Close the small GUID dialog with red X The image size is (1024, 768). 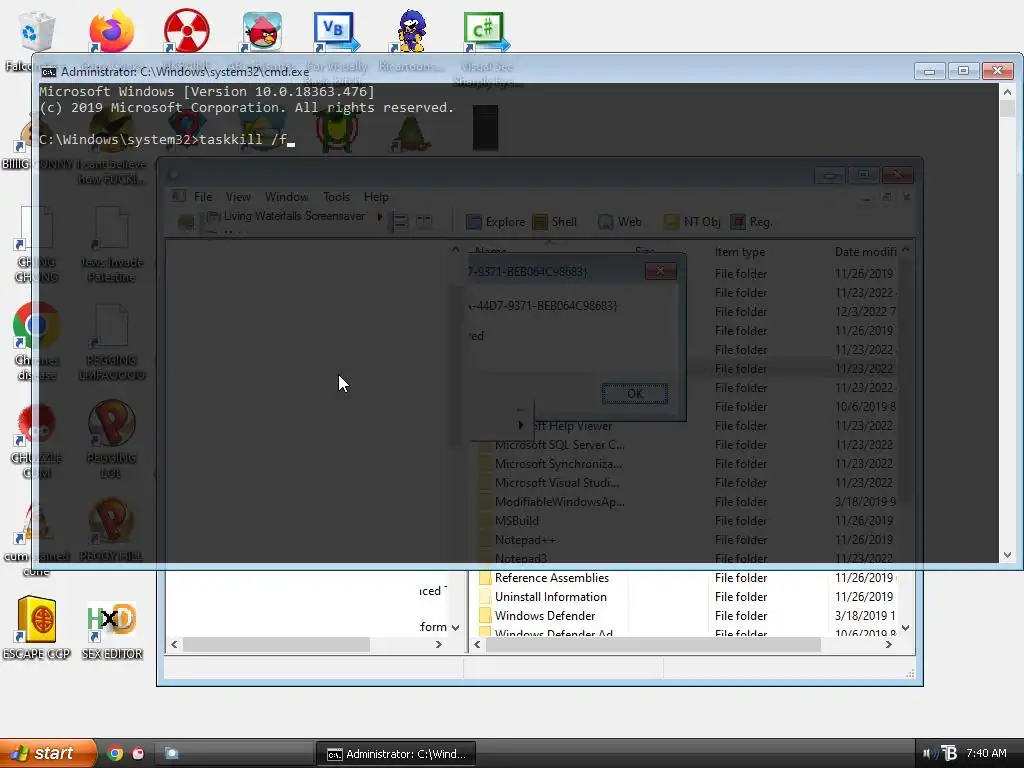[x=660, y=271]
